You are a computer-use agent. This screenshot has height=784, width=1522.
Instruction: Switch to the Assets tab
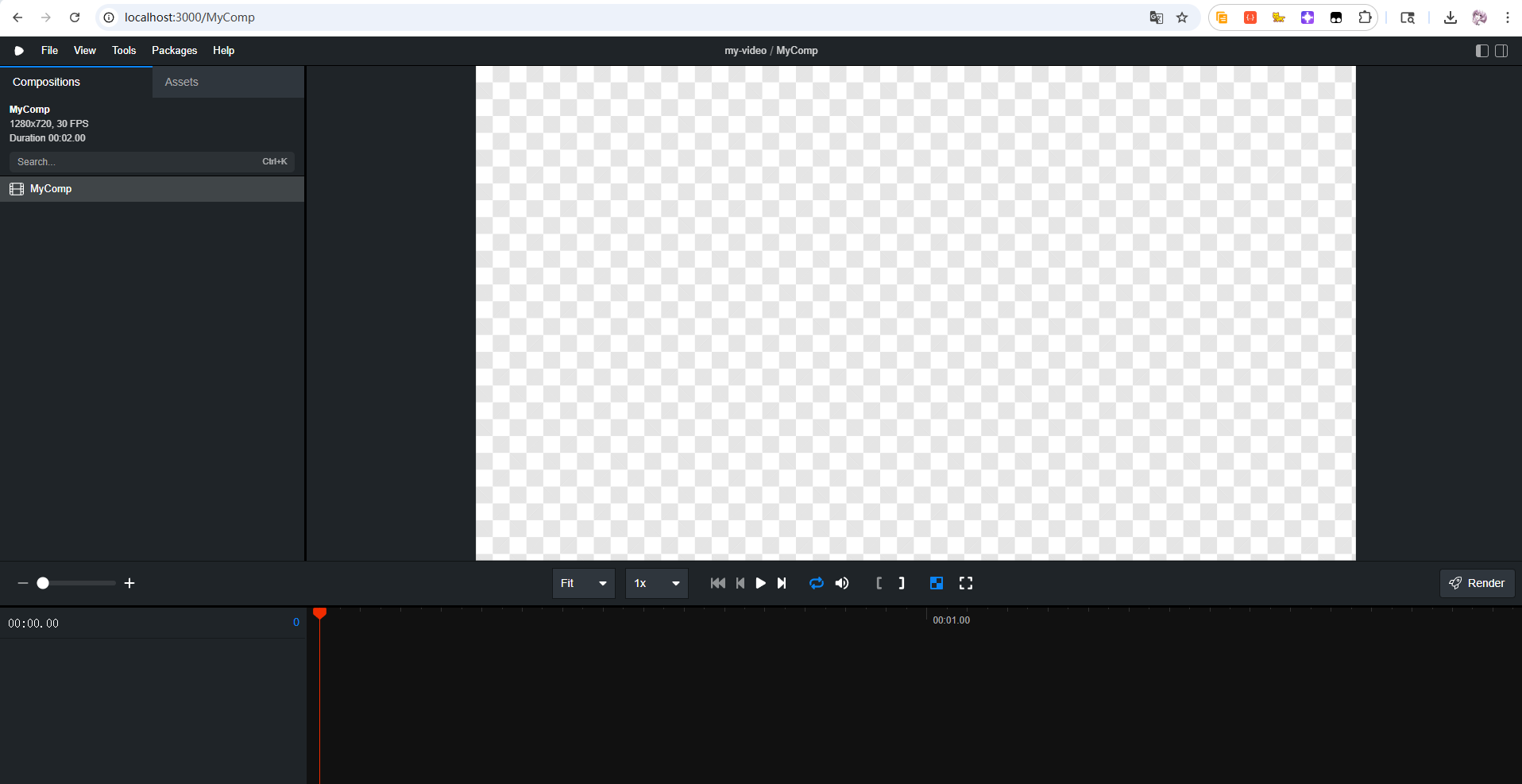pos(182,82)
